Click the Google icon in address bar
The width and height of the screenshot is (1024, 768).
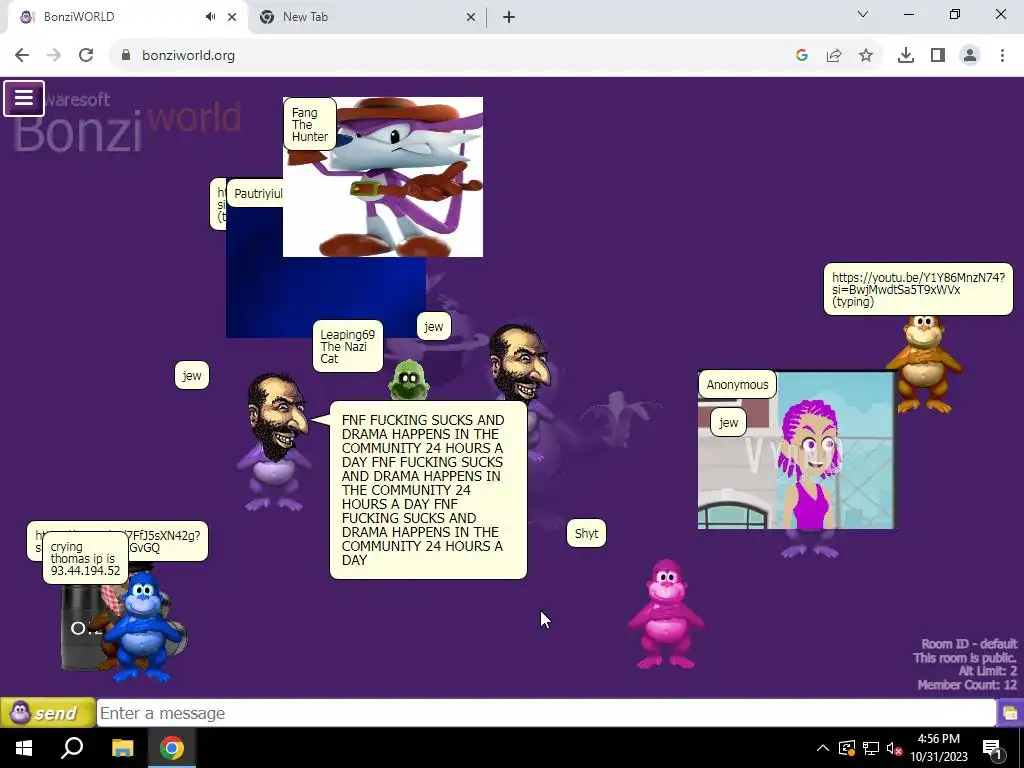[802, 56]
